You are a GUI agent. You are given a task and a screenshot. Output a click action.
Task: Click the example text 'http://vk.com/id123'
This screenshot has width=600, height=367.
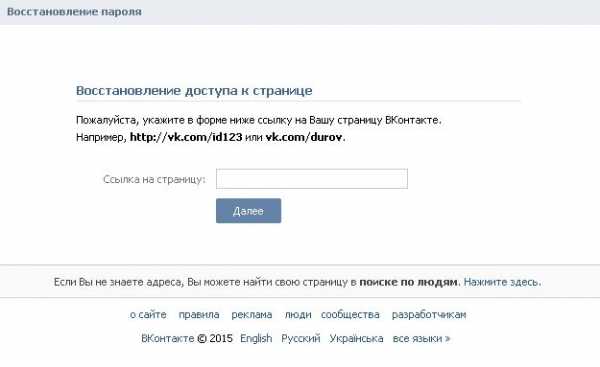point(186,137)
